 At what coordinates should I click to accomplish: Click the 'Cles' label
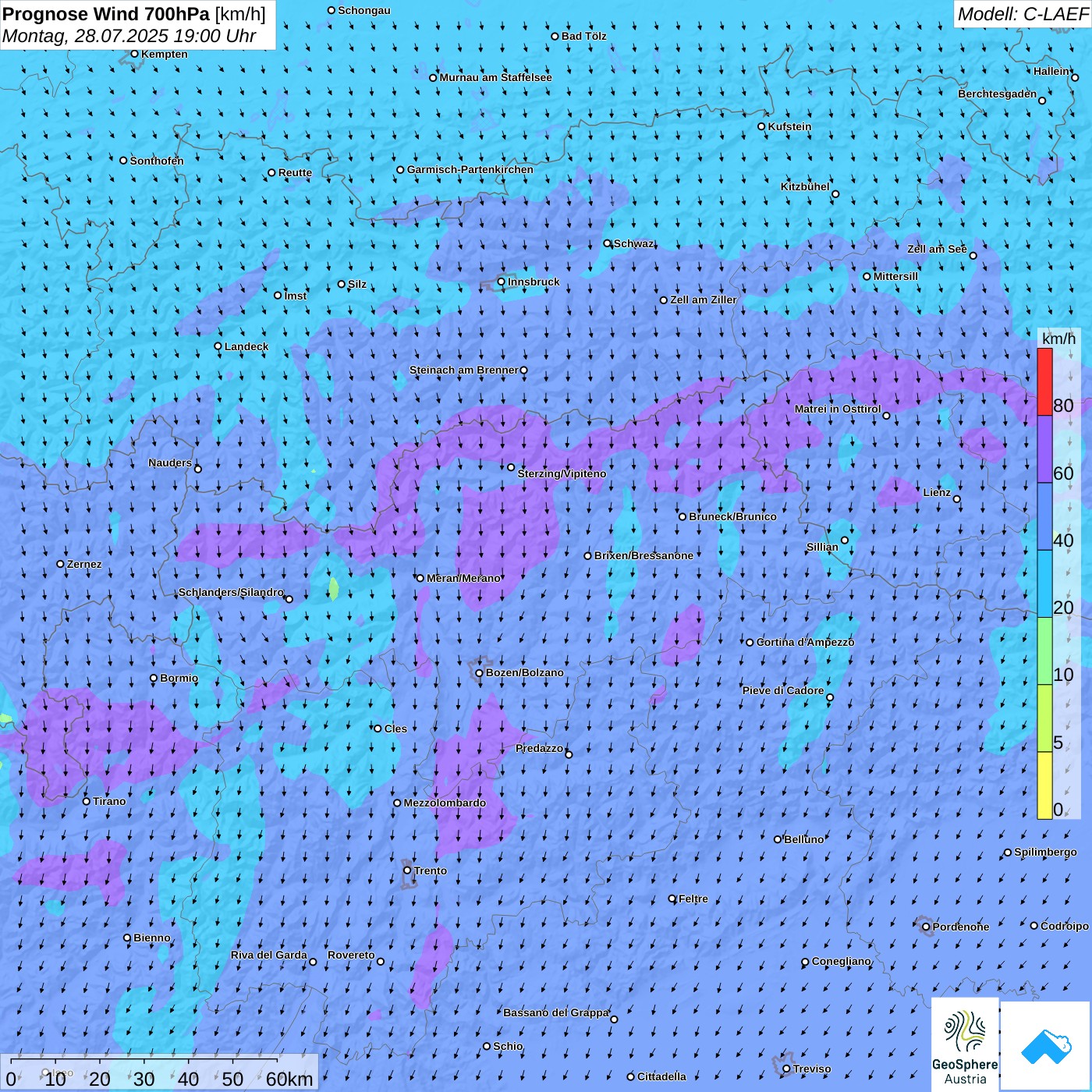[395, 729]
